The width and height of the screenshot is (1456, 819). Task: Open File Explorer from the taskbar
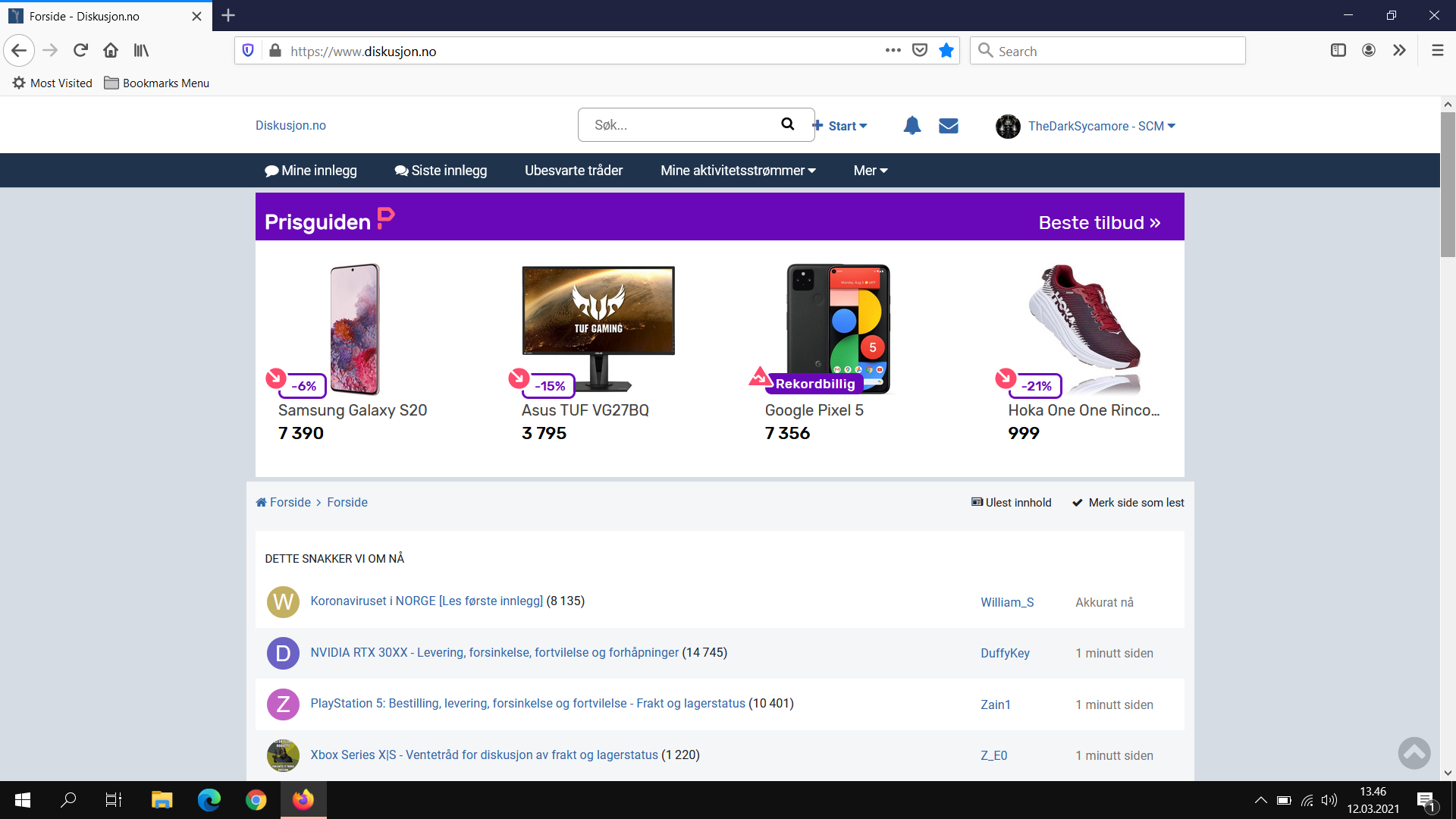pyautogui.click(x=162, y=800)
